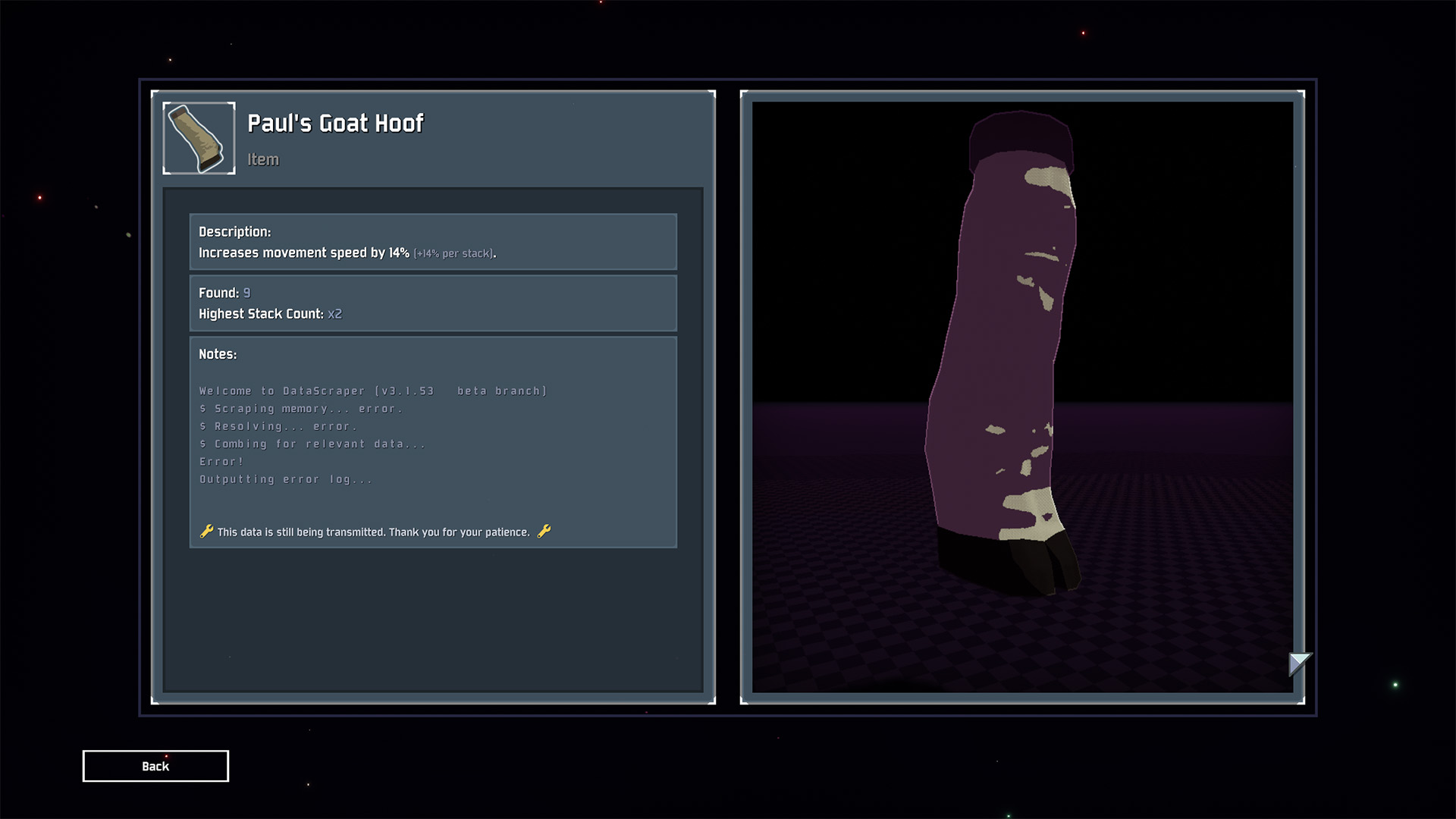
Task: Click the Highest Stack Count x2 value
Action: pyautogui.click(x=334, y=314)
